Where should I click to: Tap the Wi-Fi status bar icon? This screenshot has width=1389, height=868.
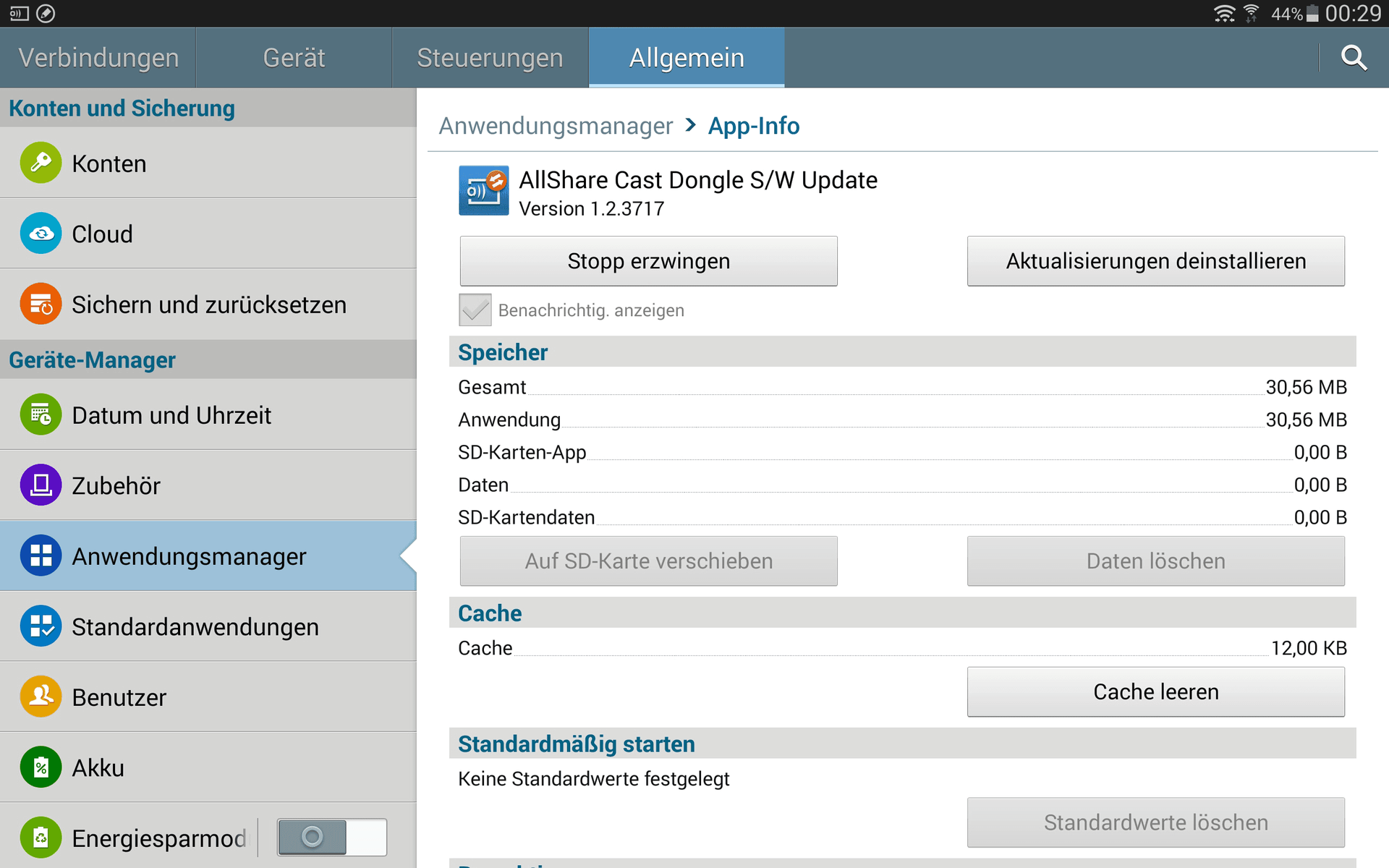[1224, 13]
